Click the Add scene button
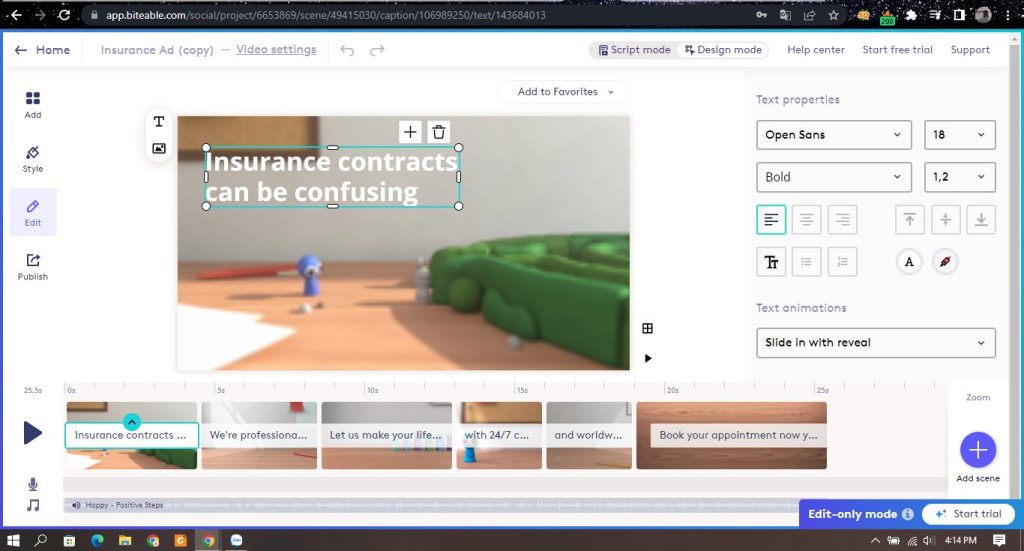The image size is (1024, 551). click(977, 451)
